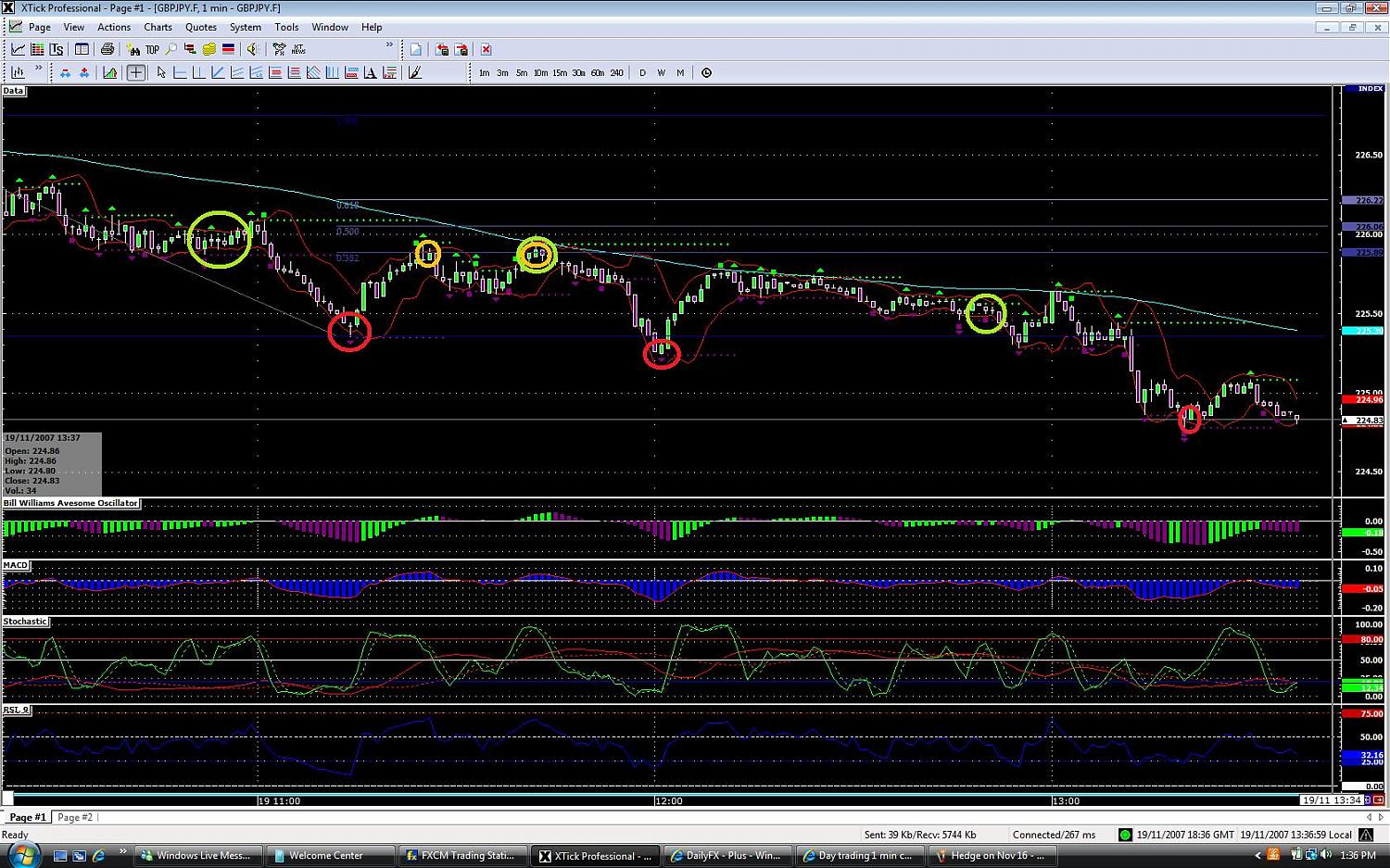Image resolution: width=1390 pixels, height=868 pixels.
Task: Click the INDEX label atop price axis
Action: click(1371, 89)
